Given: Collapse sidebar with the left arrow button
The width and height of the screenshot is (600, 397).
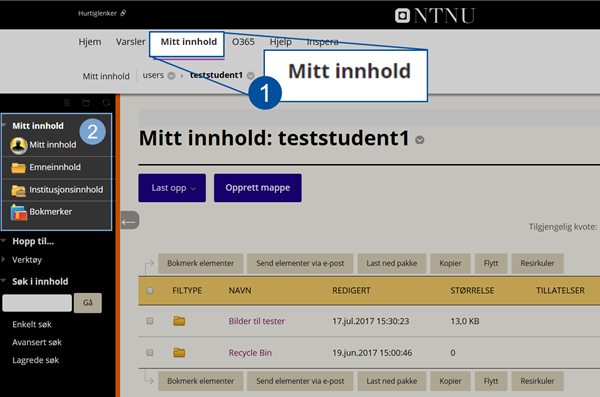Looking at the screenshot, I should tap(130, 221).
